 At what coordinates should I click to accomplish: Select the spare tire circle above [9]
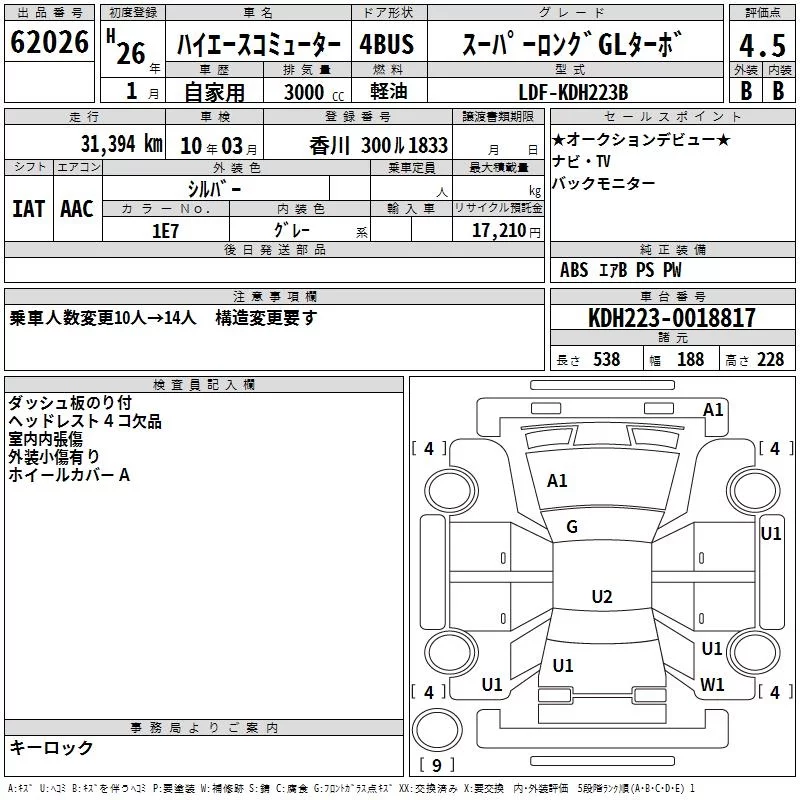(x=437, y=730)
